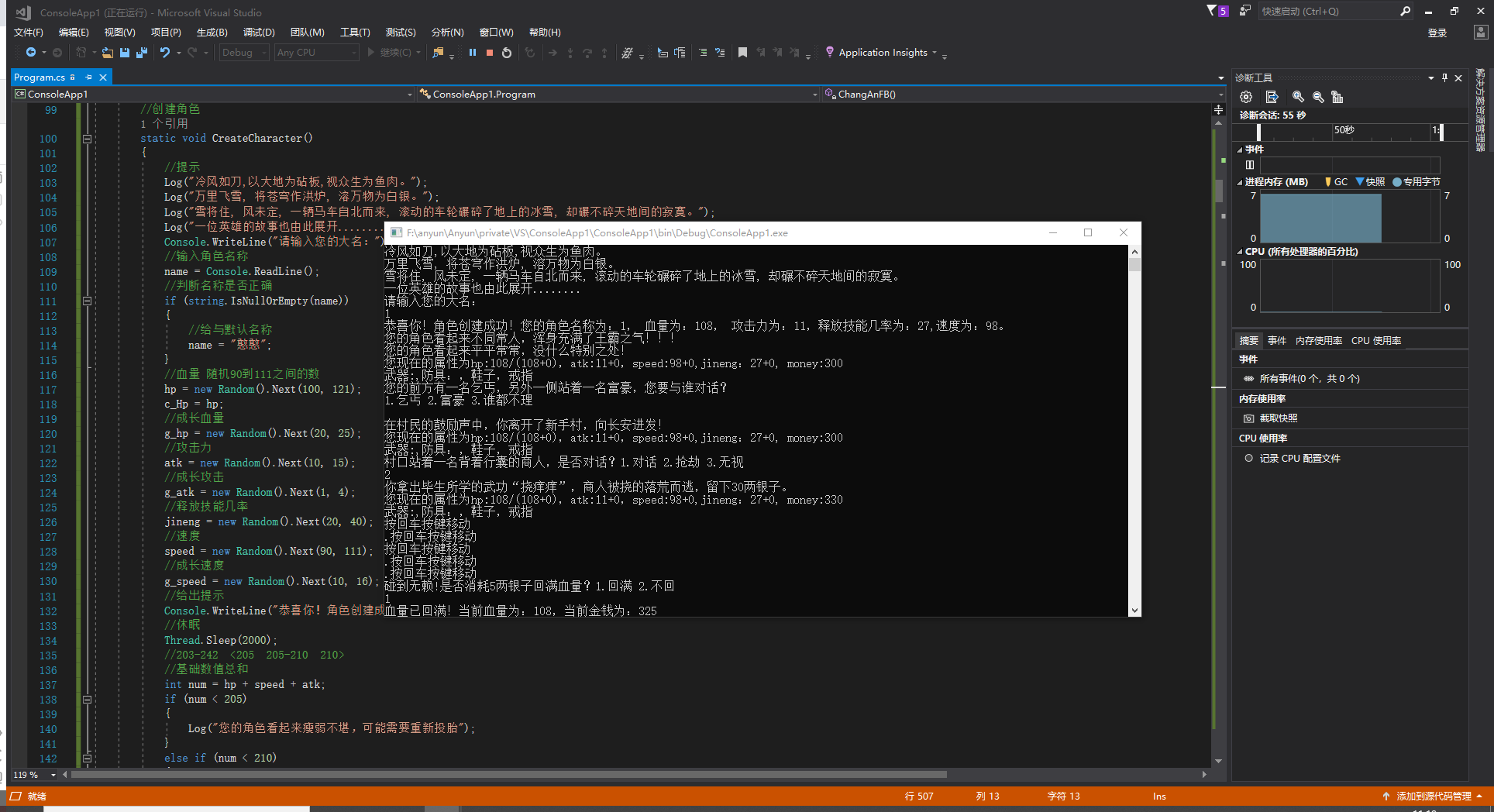The image size is (1494, 812).
Task: Collapse the if string.IsNullOrEmpty block
Action: [87, 301]
